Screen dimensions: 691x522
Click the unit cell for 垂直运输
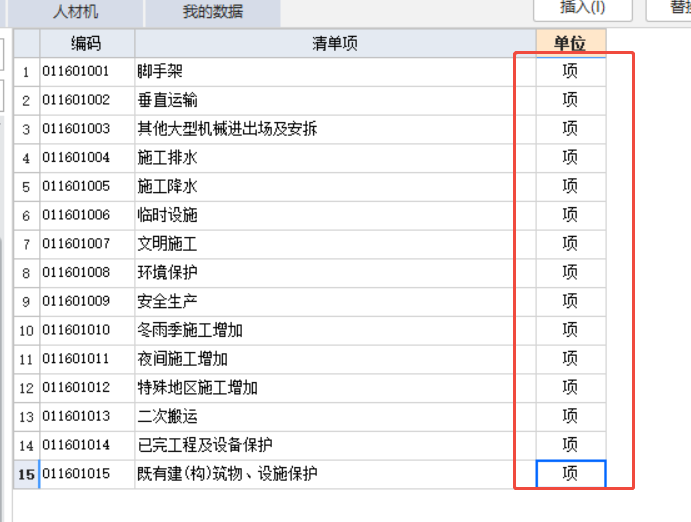coord(571,100)
